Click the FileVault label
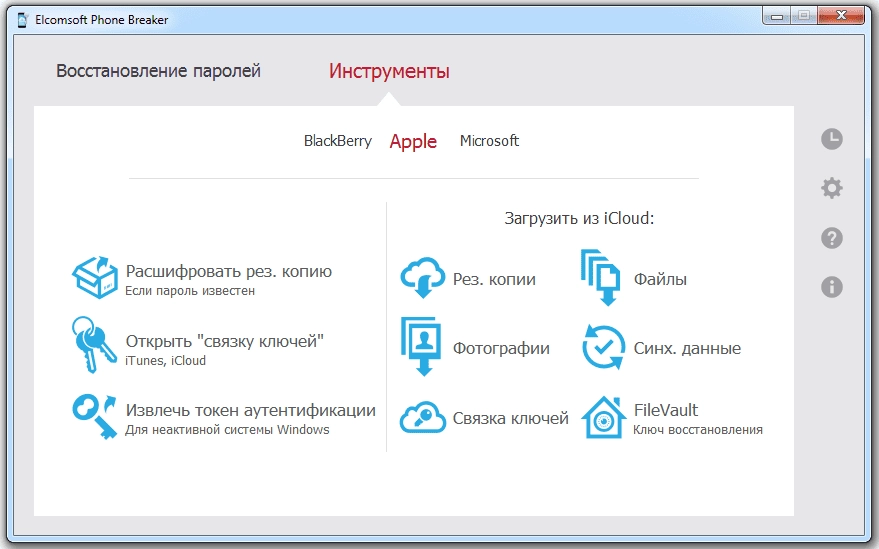879x549 pixels. (x=666, y=410)
